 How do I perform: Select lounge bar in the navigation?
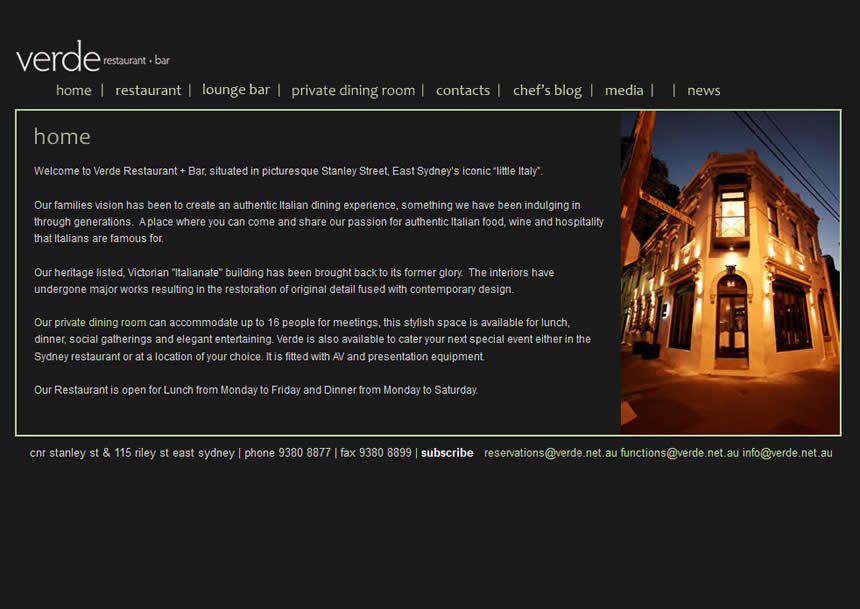(x=236, y=90)
